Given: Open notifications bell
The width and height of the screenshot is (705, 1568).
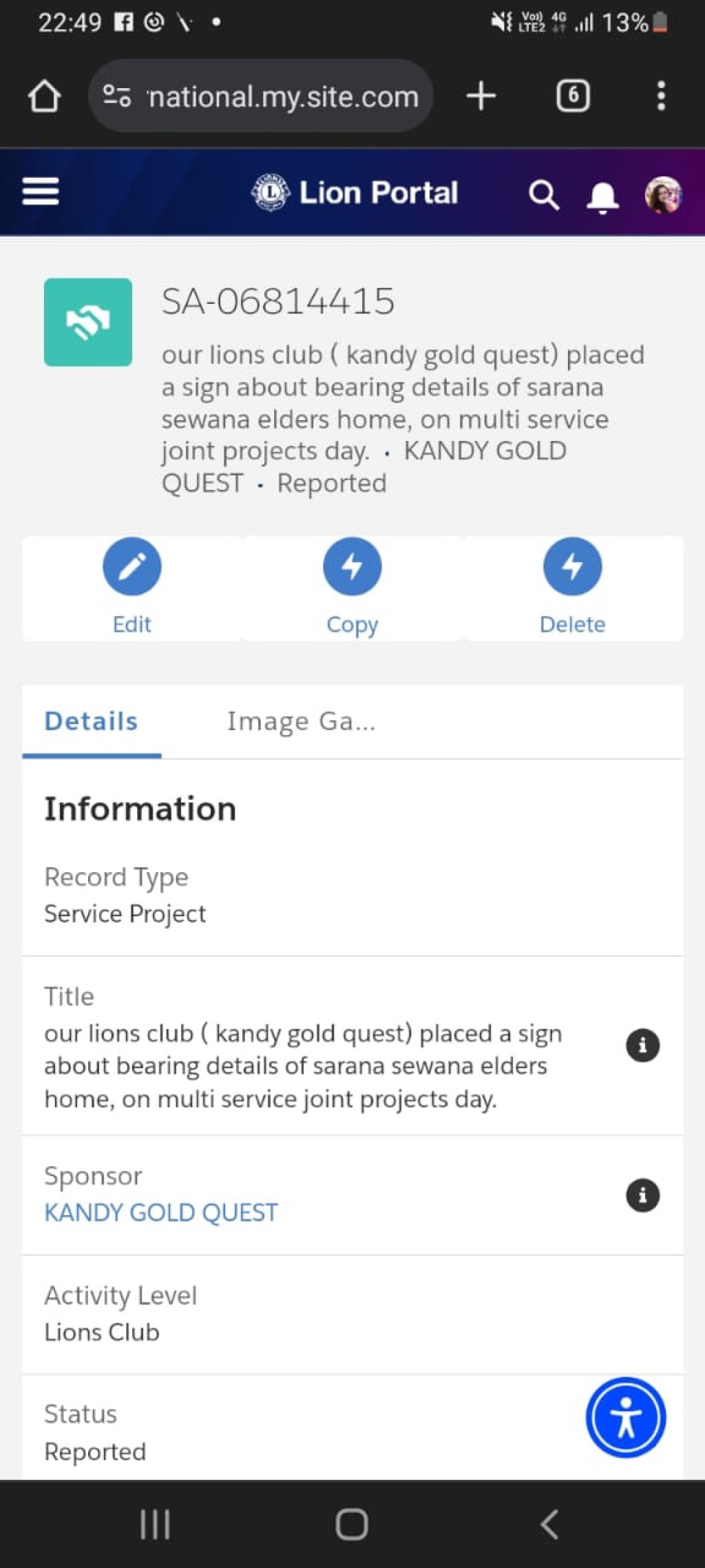Looking at the screenshot, I should [602, 198].
